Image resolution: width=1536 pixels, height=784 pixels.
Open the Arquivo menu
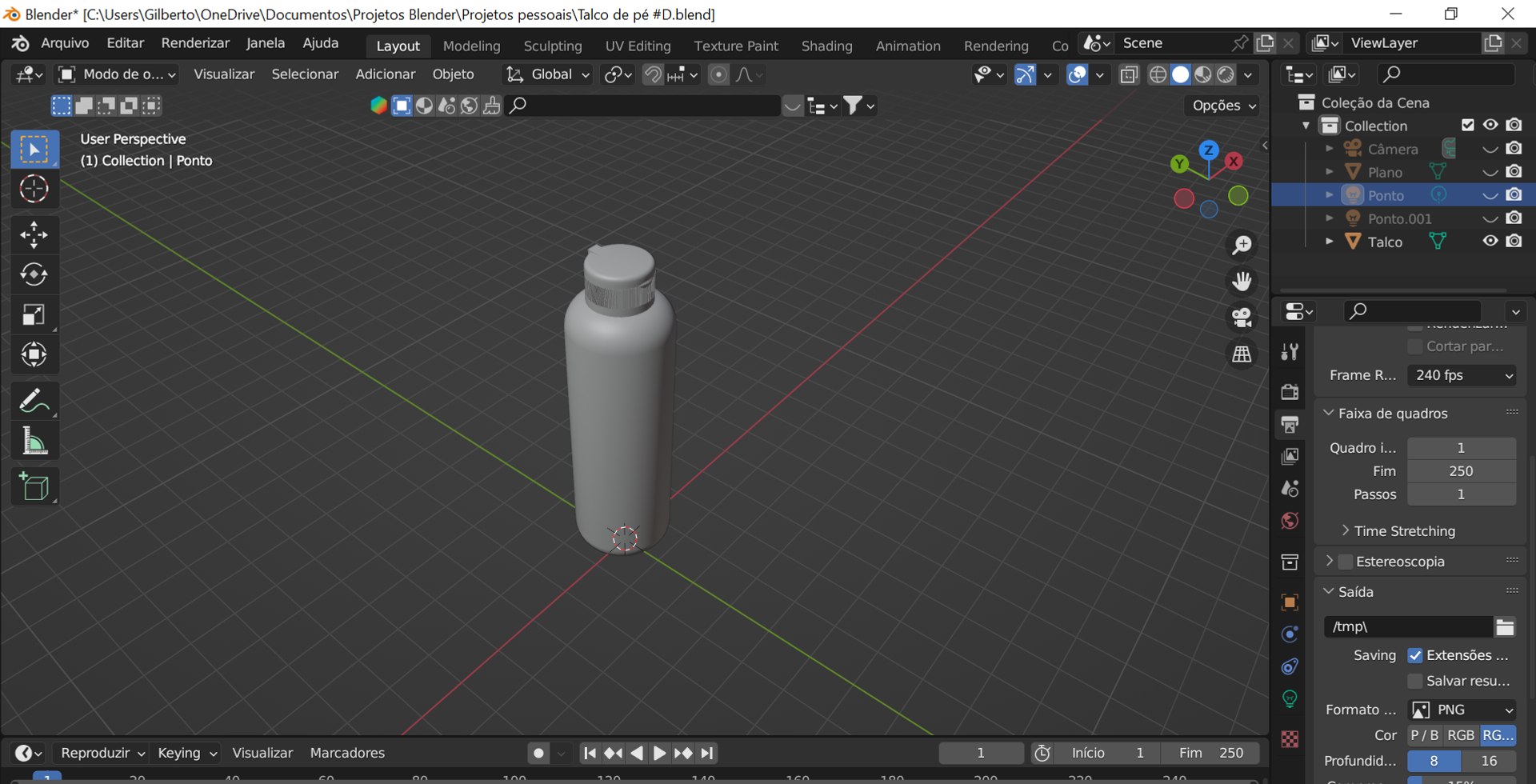tap(65, 43)
